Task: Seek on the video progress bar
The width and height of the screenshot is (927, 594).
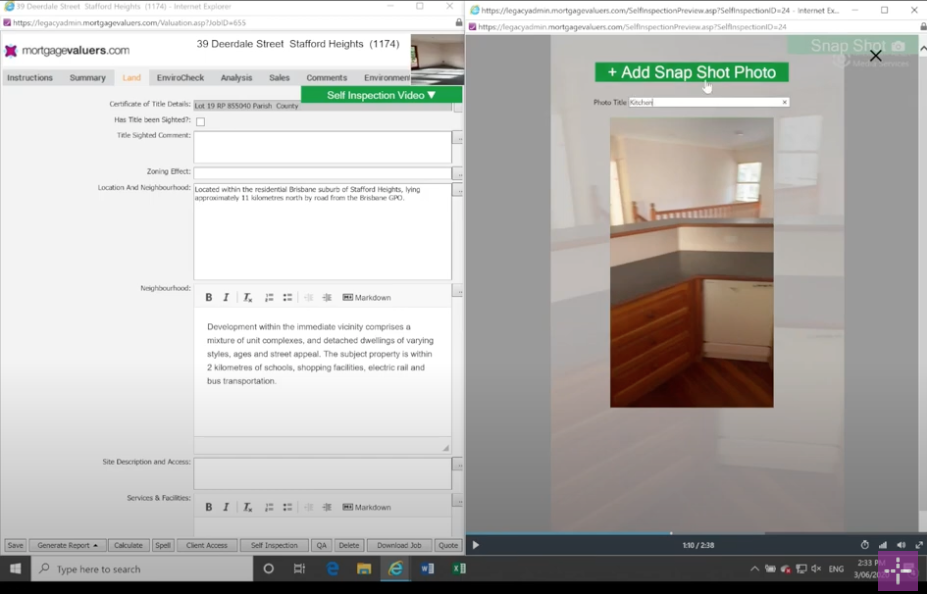Action: pos(692,533)
